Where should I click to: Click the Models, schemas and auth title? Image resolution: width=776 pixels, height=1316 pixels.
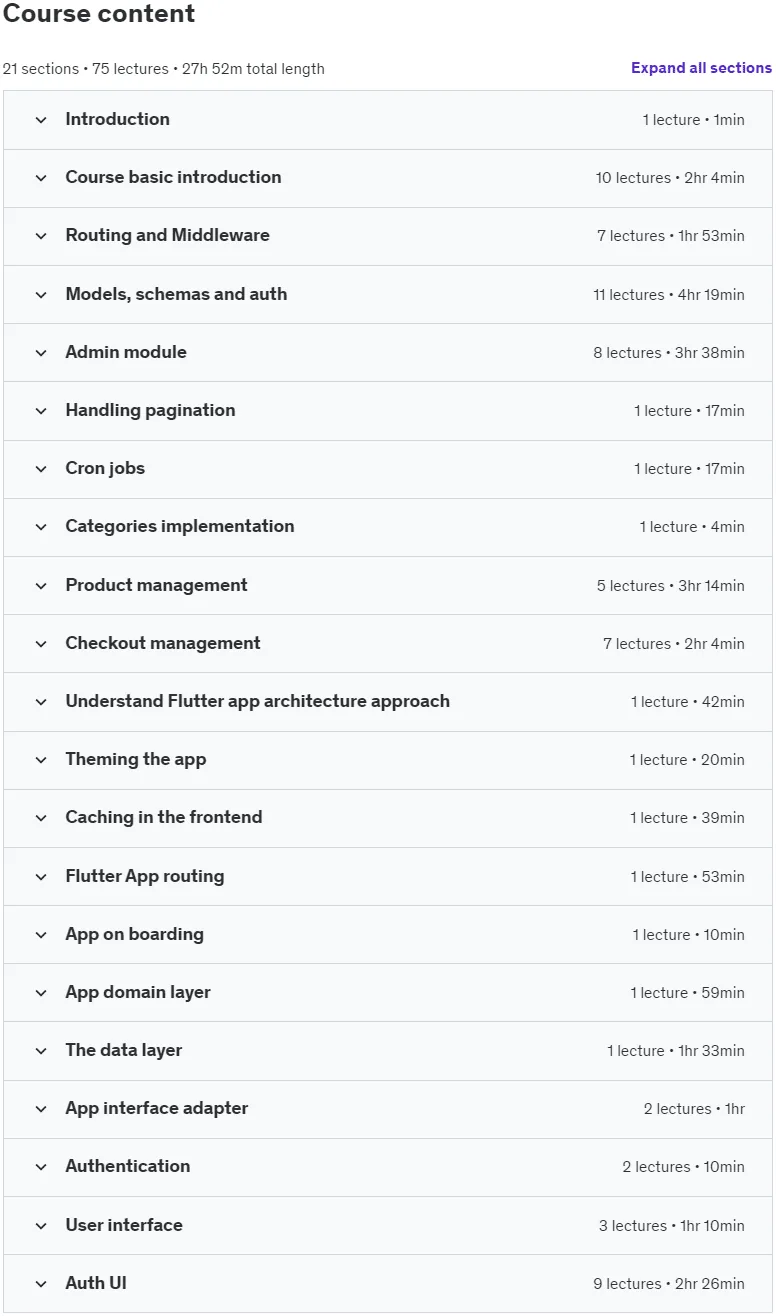pos(176,294)
